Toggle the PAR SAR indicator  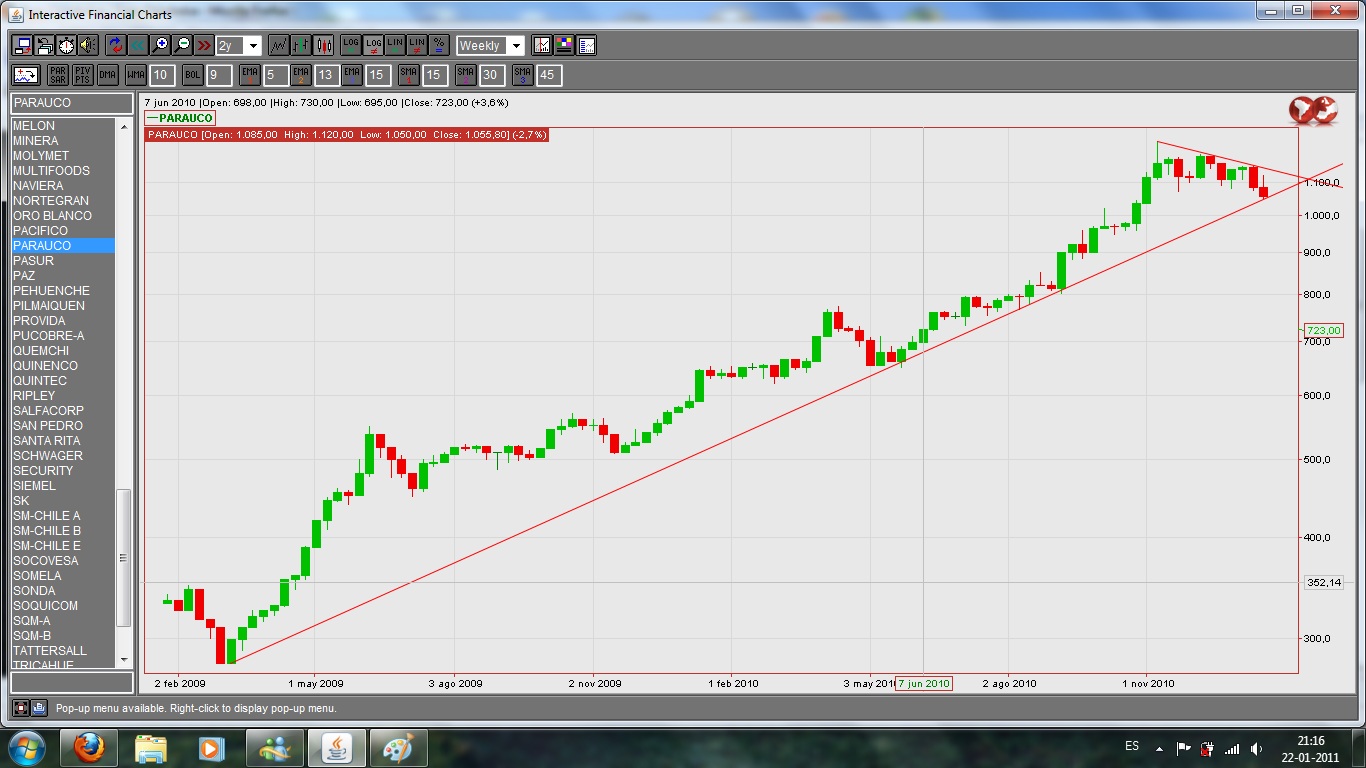[x=58, y=75]
